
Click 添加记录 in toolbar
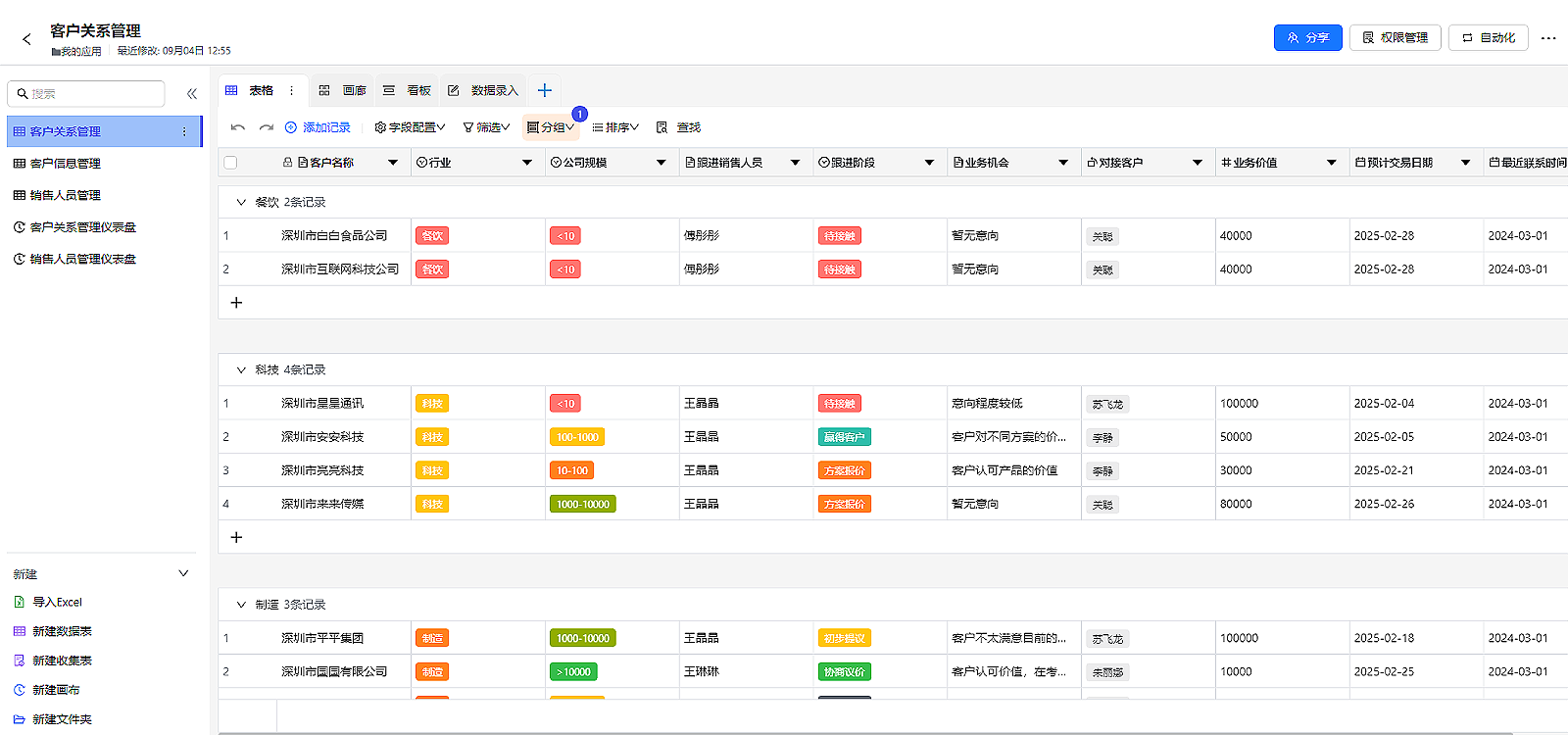coord(318,127)
